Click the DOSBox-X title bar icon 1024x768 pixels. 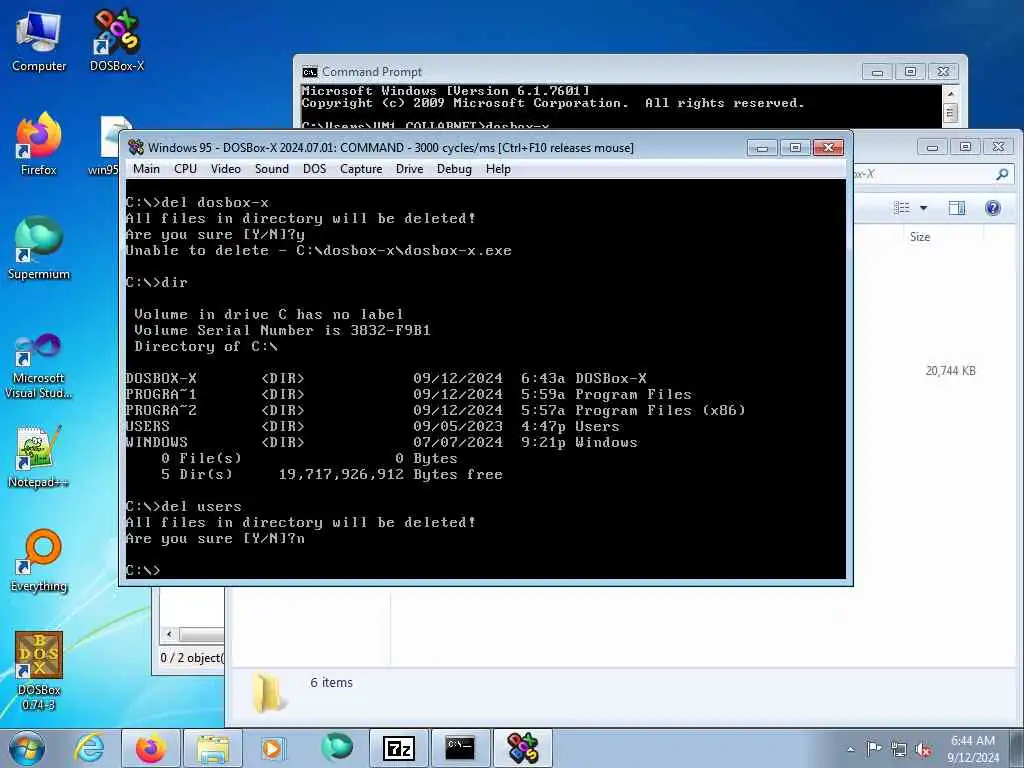pyautogui.click(x=136, y=148)
